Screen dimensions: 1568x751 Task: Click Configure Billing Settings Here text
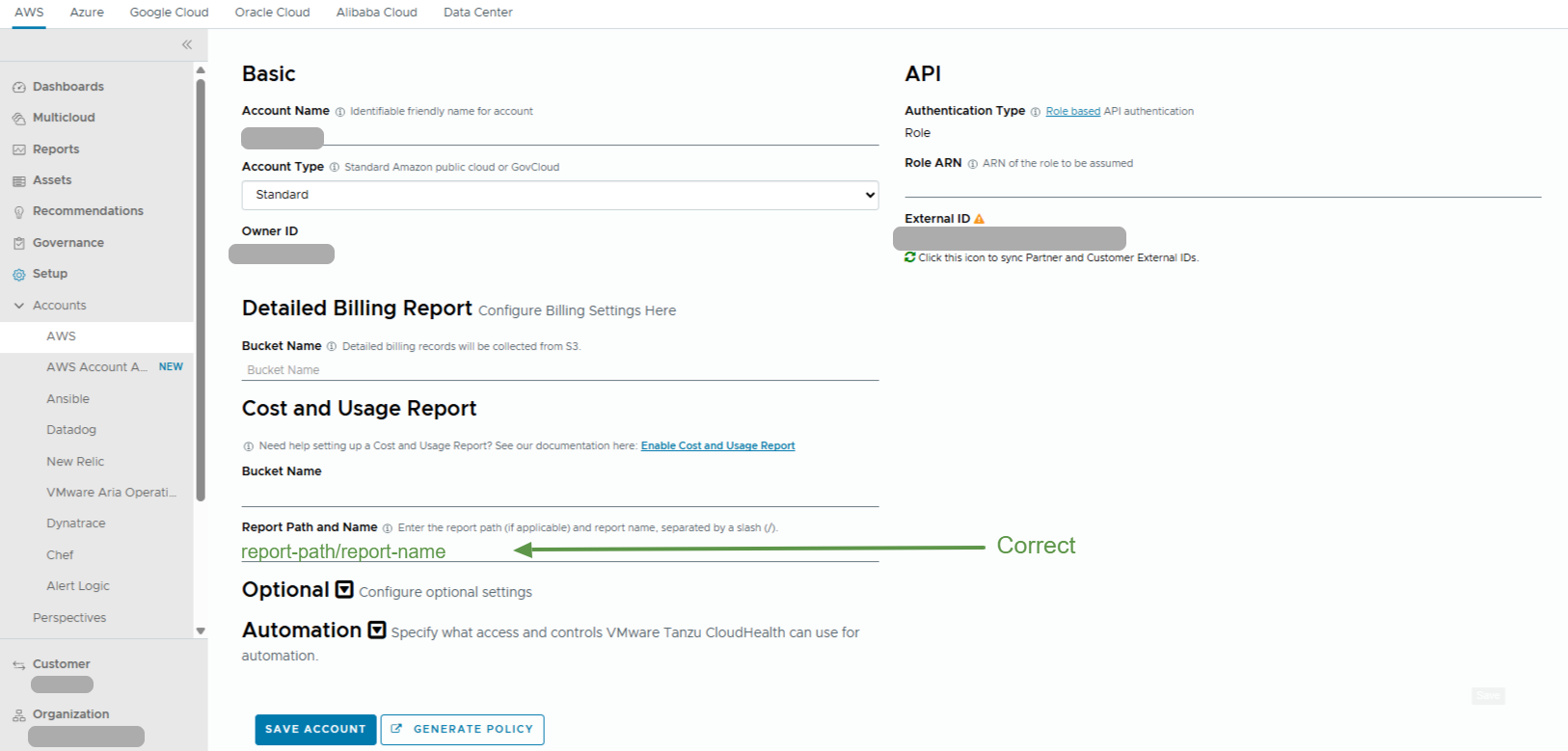point(577,310)
